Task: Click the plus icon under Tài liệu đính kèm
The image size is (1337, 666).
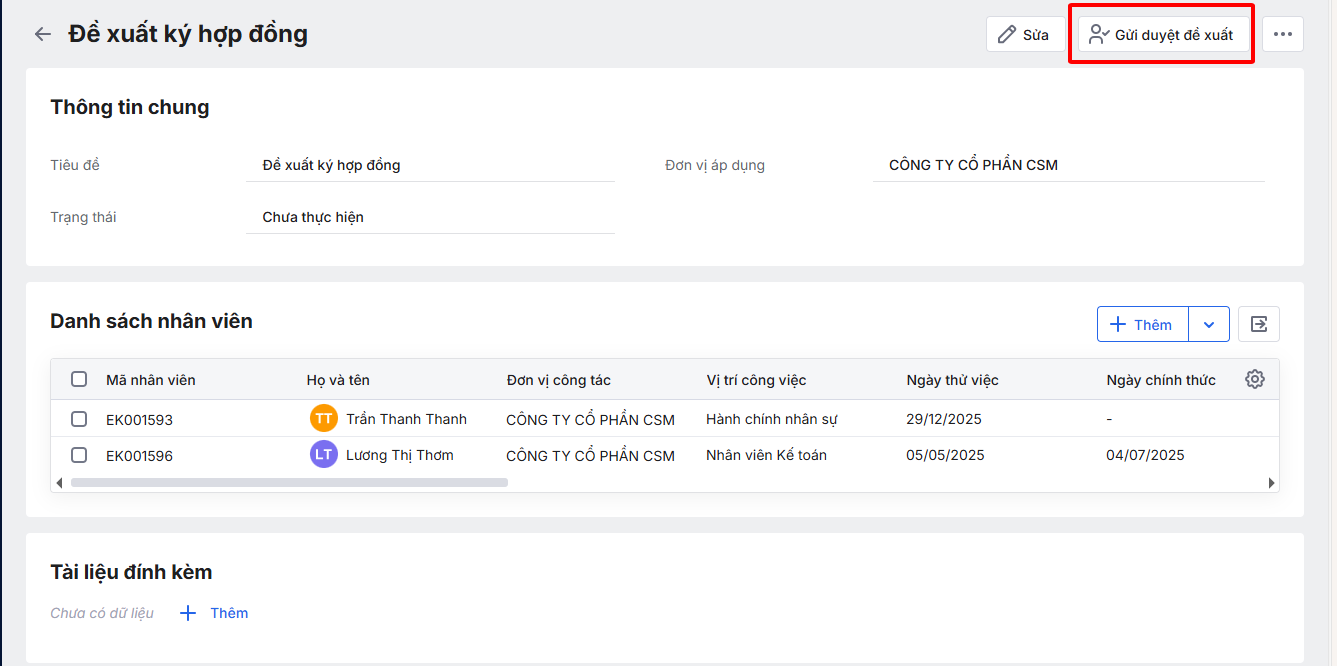Action: 188,613
